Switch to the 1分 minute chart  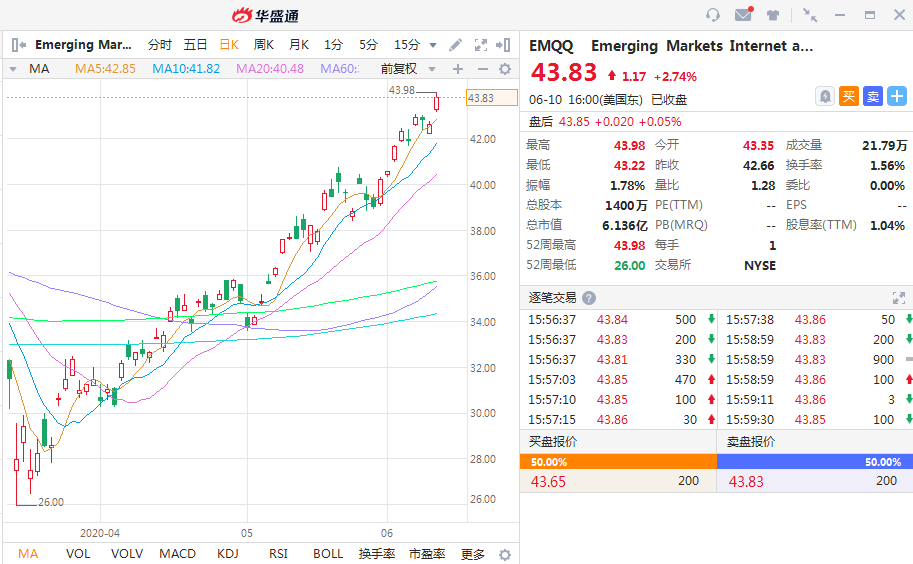334,45
